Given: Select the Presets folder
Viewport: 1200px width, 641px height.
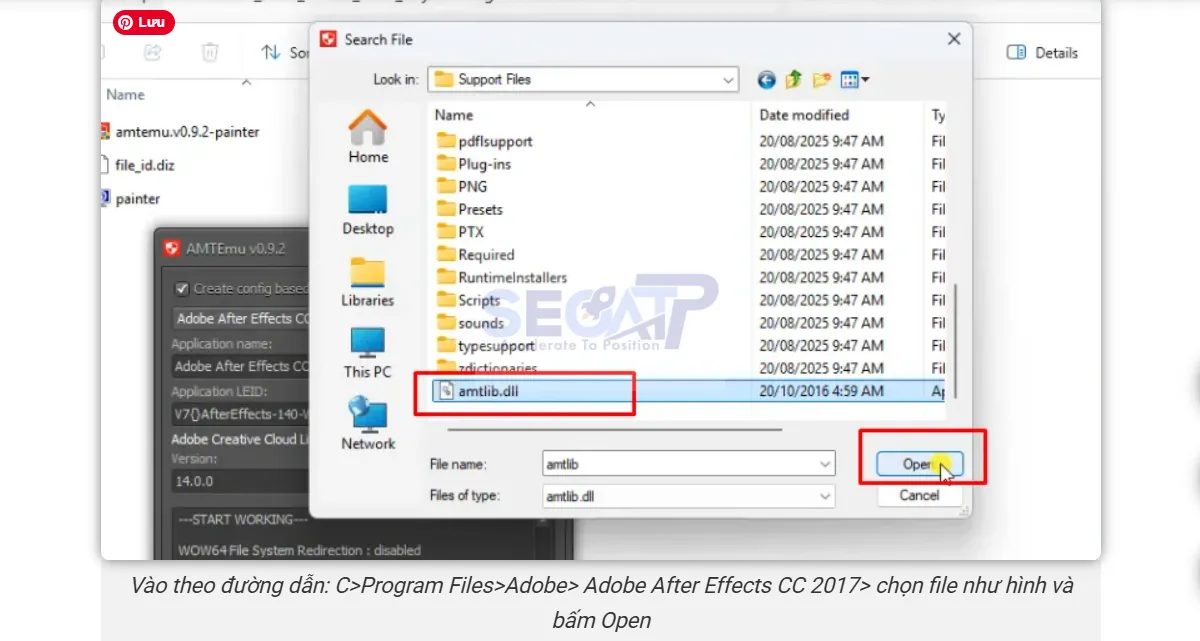Looking at the screenshot, I should (x=470, y=209).
